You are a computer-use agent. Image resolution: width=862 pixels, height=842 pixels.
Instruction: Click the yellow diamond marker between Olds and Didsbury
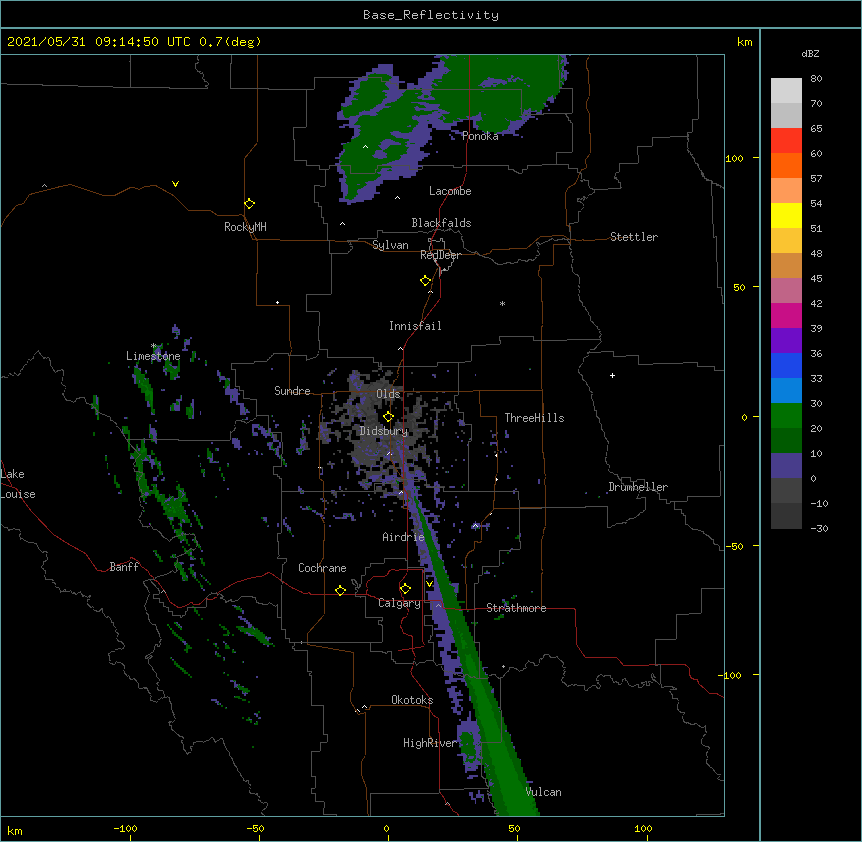(388, 417)
